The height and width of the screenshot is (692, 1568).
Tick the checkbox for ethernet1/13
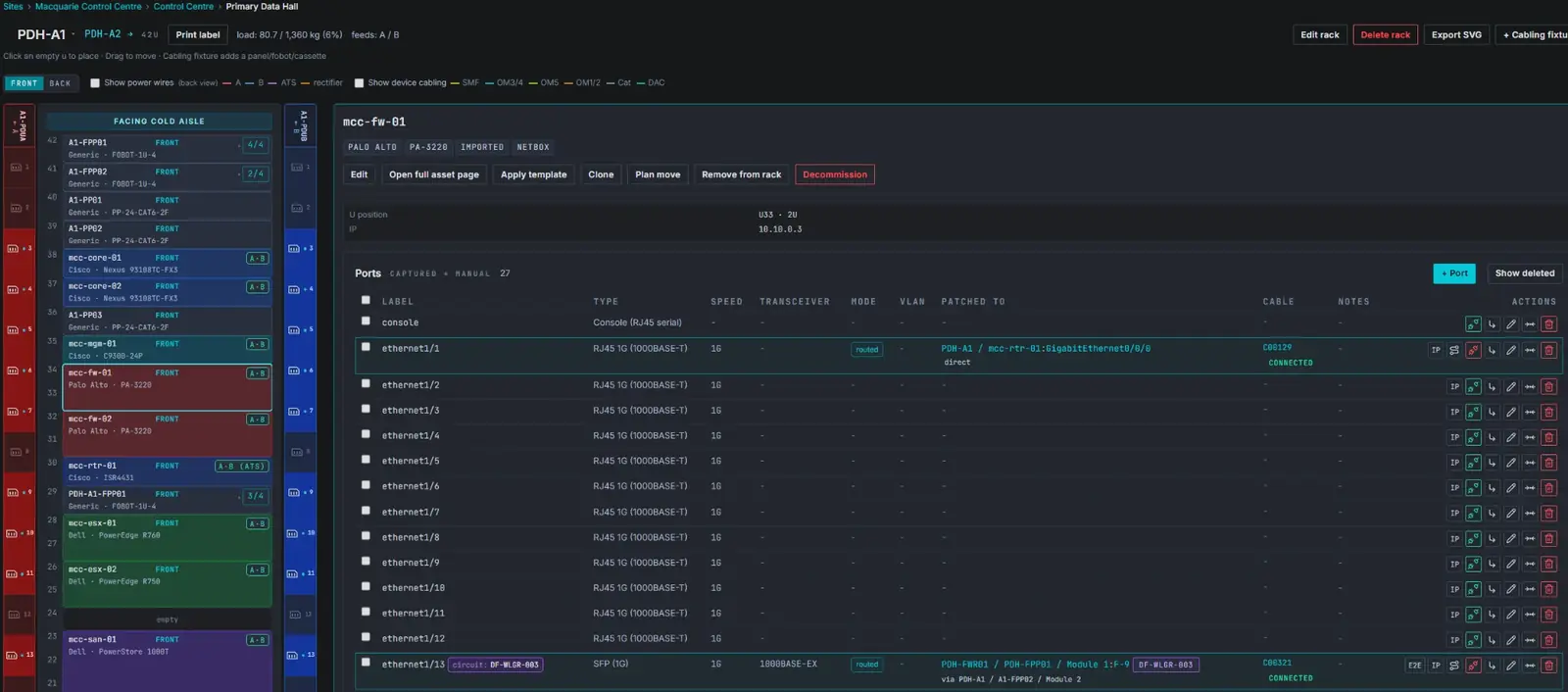366,663
